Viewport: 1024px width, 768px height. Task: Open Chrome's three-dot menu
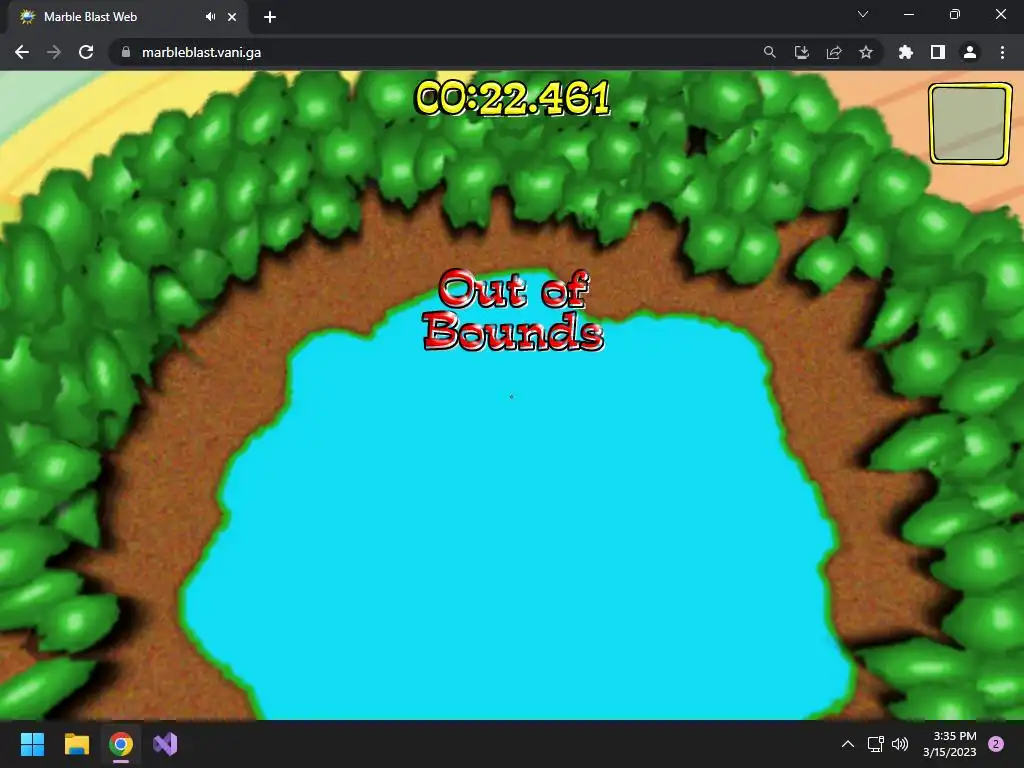(x=1002, y=52)
